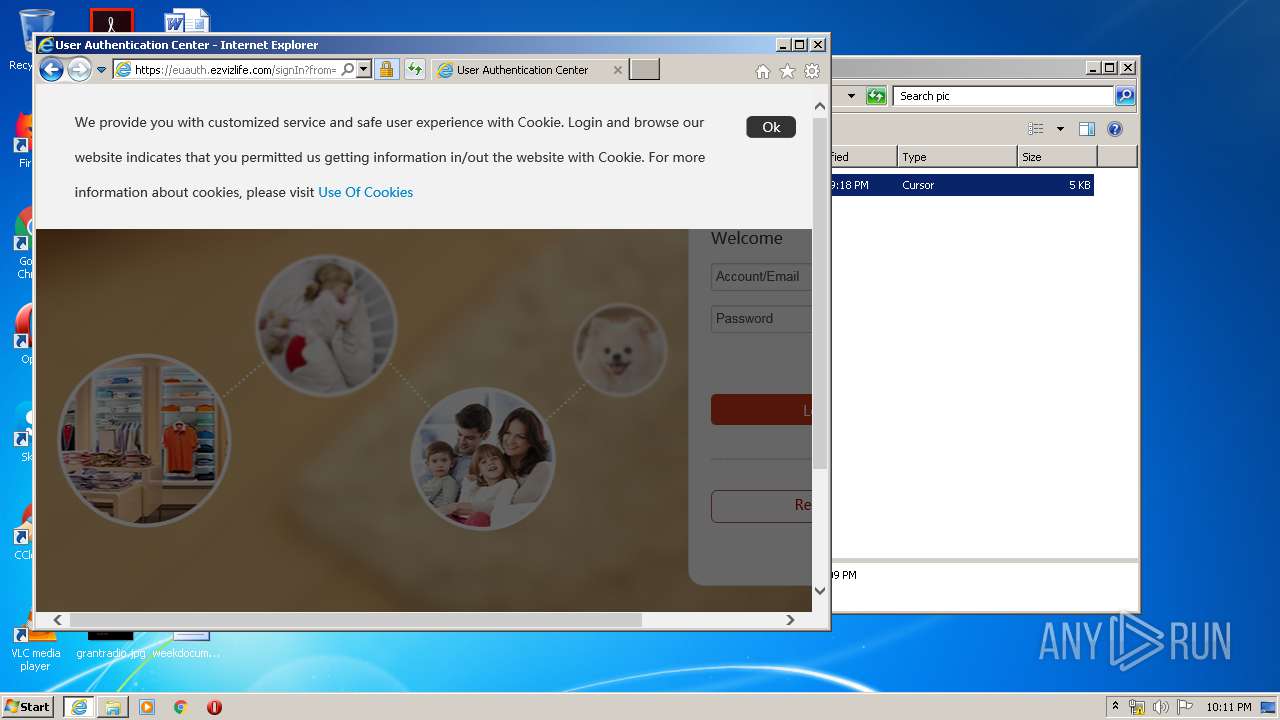The image size is (1280, 720).
Task: Click the 10:11 PM taskbar clock
Action: [1229, 707]
